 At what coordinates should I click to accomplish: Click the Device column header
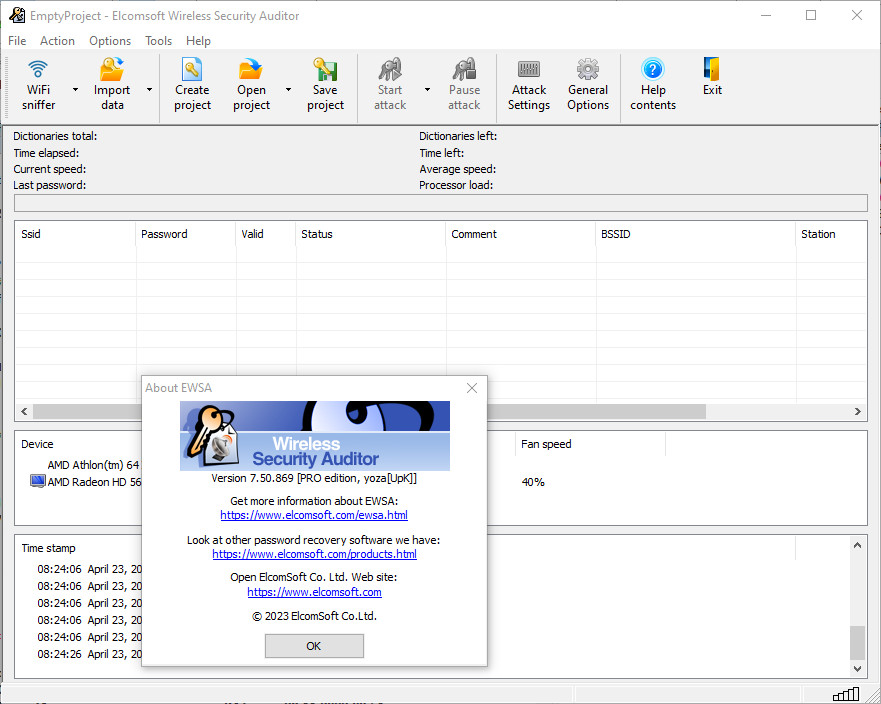coord(79,444)
